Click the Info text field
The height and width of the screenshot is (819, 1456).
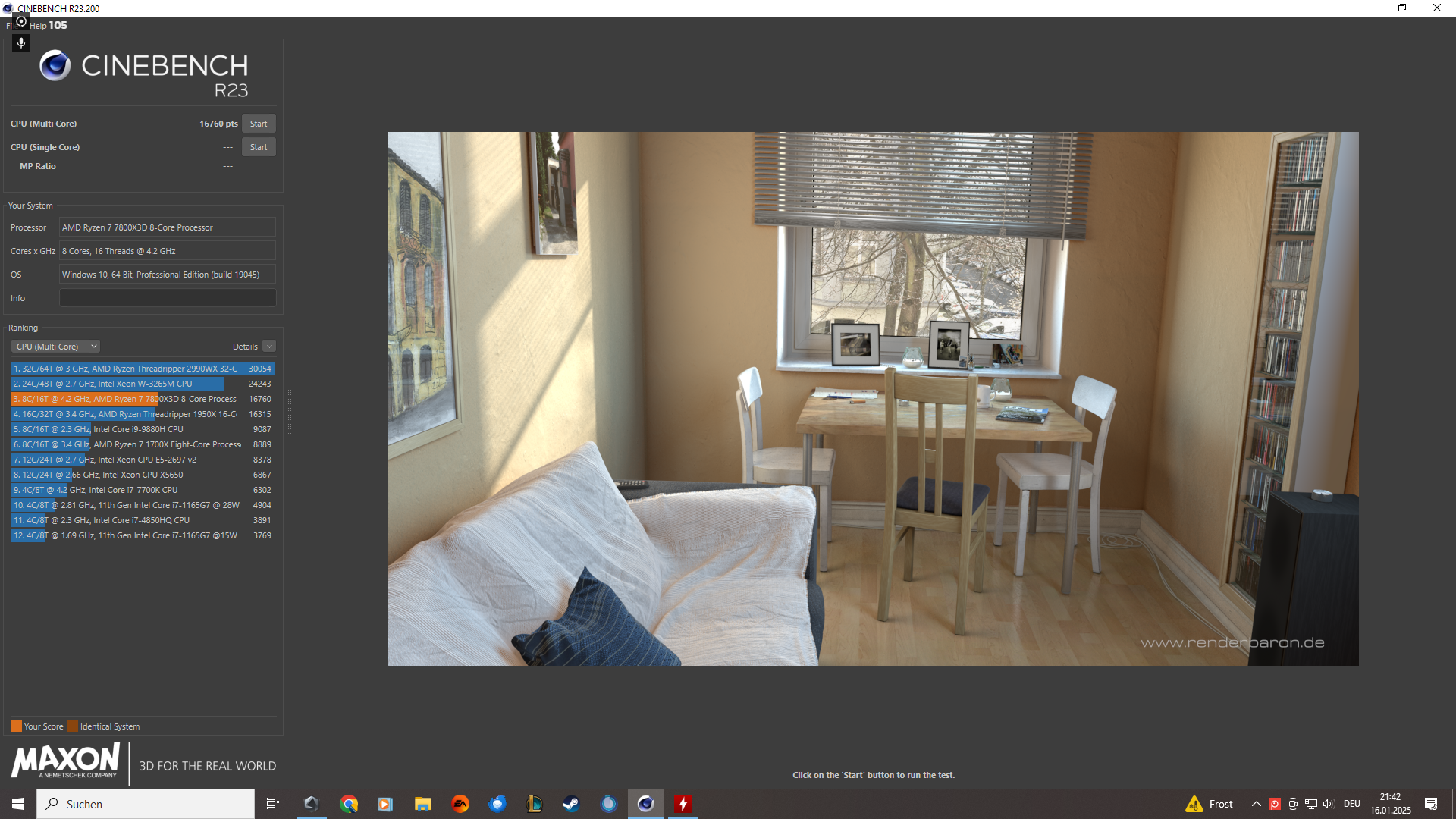click(x=168, y=298)
